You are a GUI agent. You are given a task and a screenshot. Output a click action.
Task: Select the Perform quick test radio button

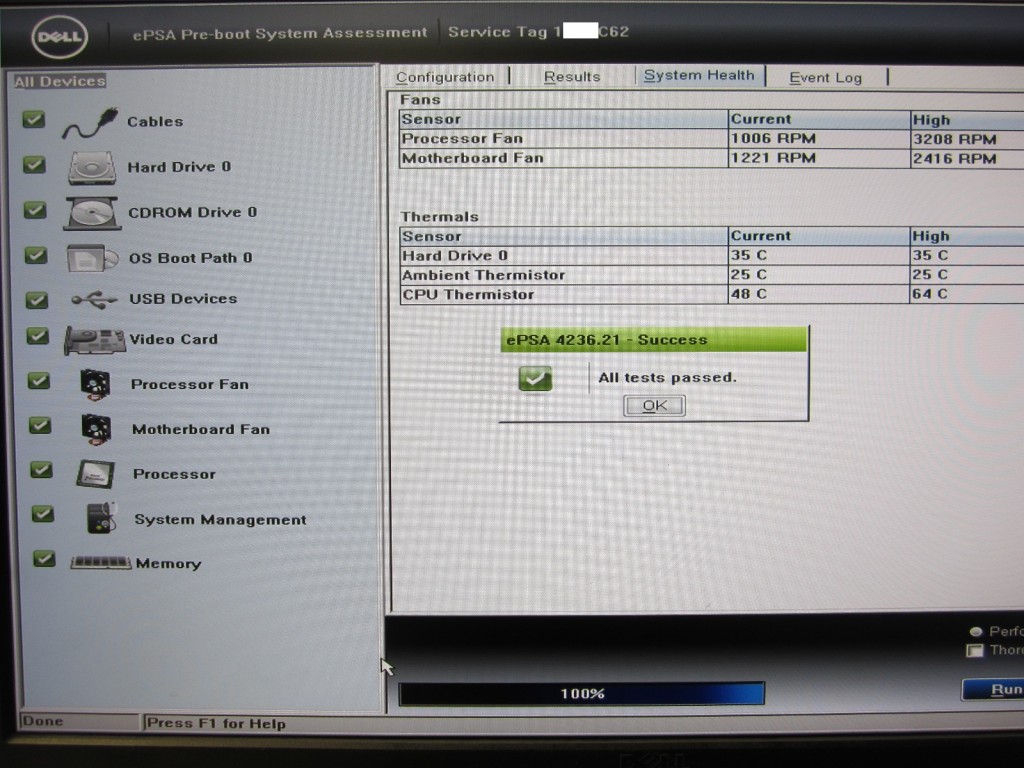(x=976, y=632)
